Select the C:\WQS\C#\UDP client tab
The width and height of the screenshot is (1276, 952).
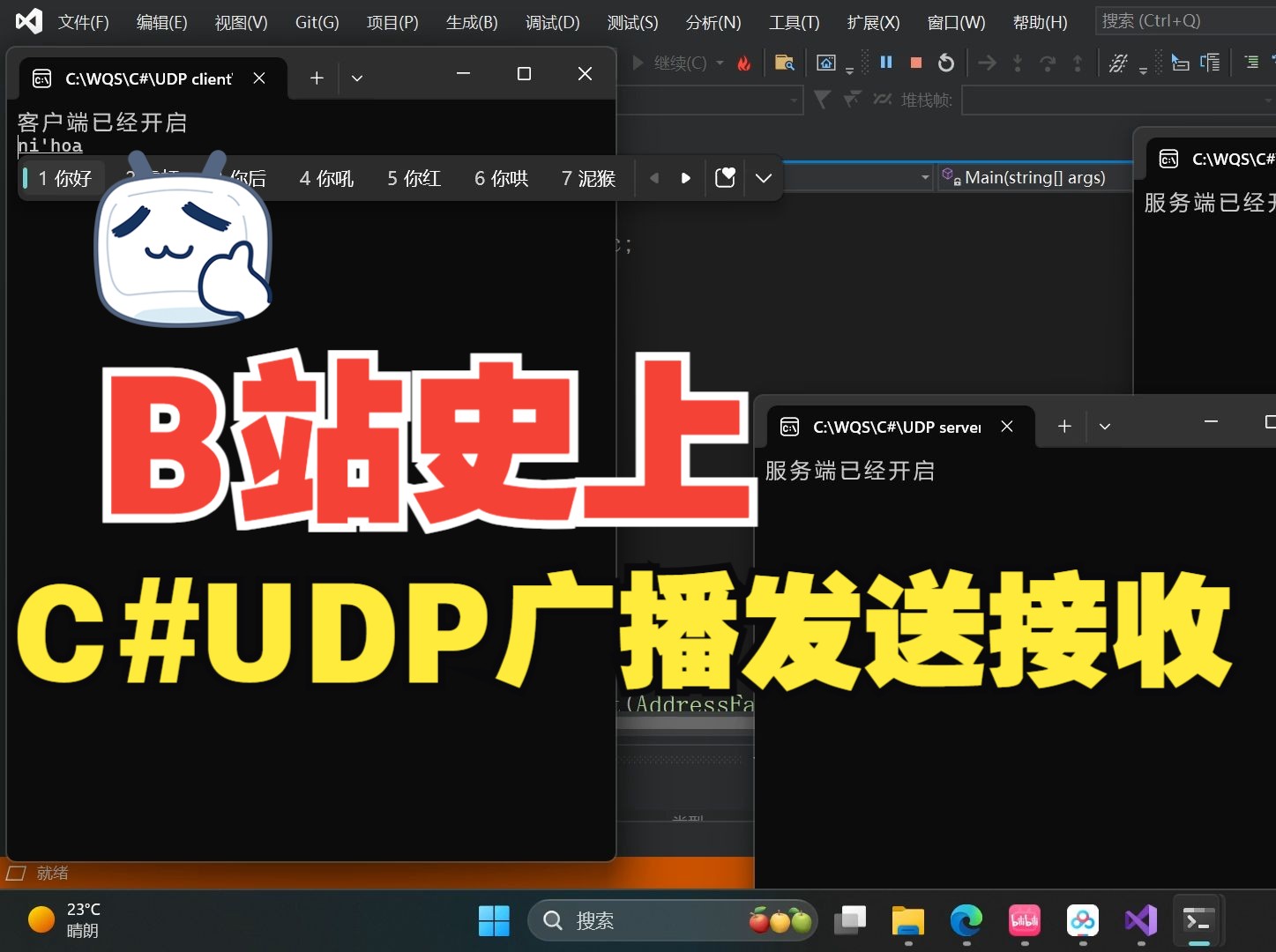(148, 78)
